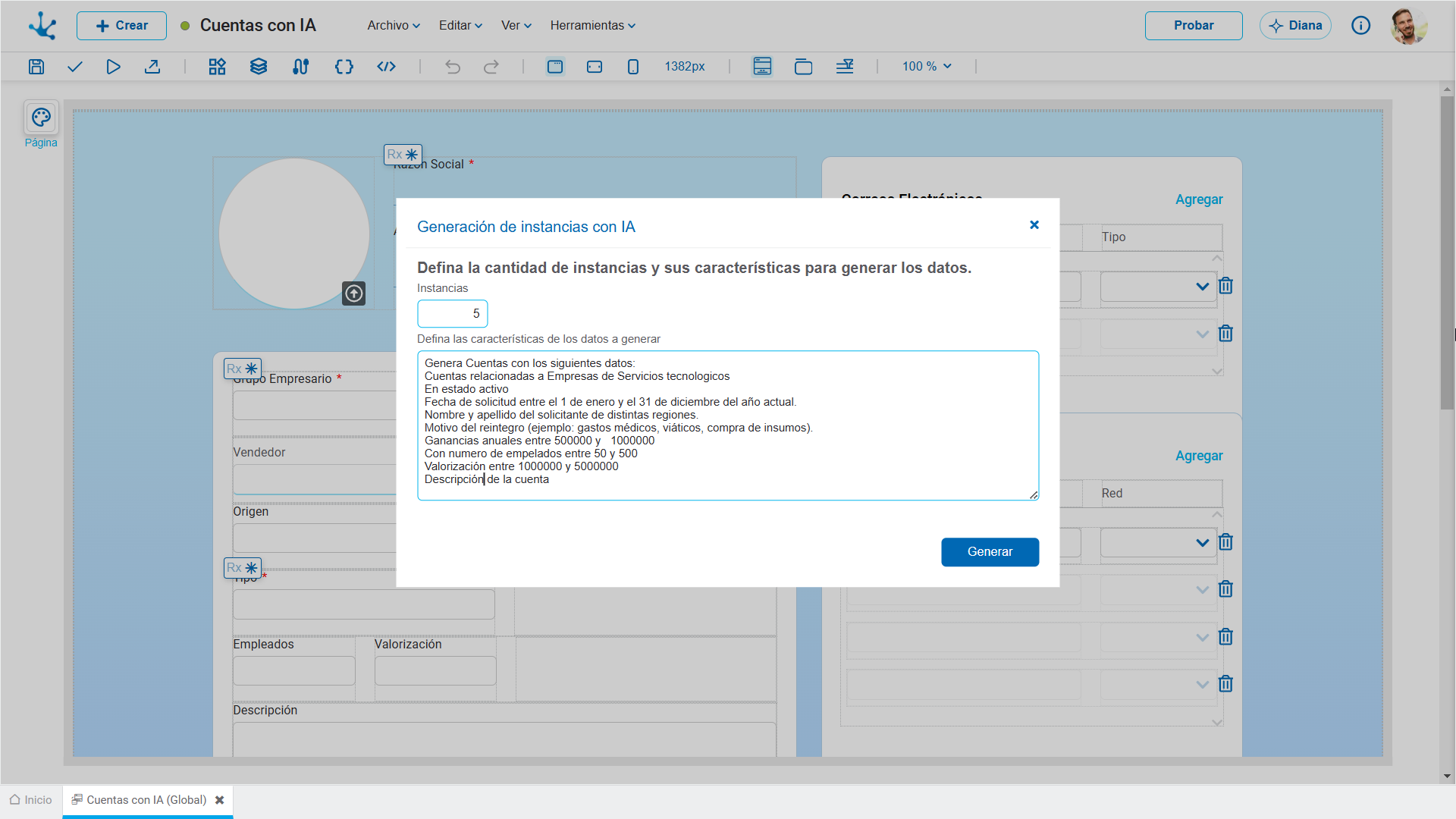The image size is (1456, 819).
Task: Toggle the tablet viewport view
Action: click(595, 67)
